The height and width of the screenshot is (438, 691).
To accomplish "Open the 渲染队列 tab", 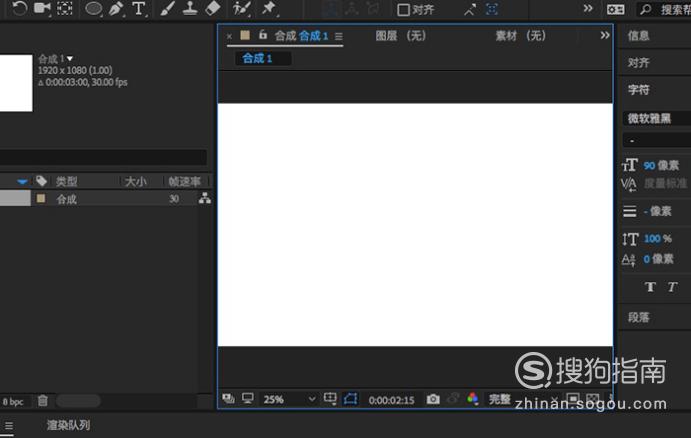I will point(68,425).
